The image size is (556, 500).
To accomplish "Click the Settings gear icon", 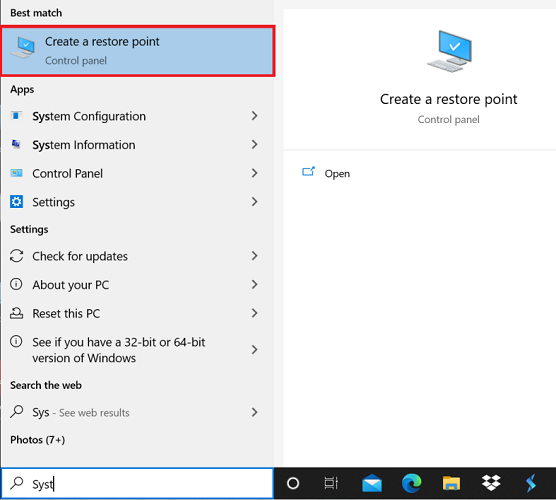I will [x=16, y=202].
